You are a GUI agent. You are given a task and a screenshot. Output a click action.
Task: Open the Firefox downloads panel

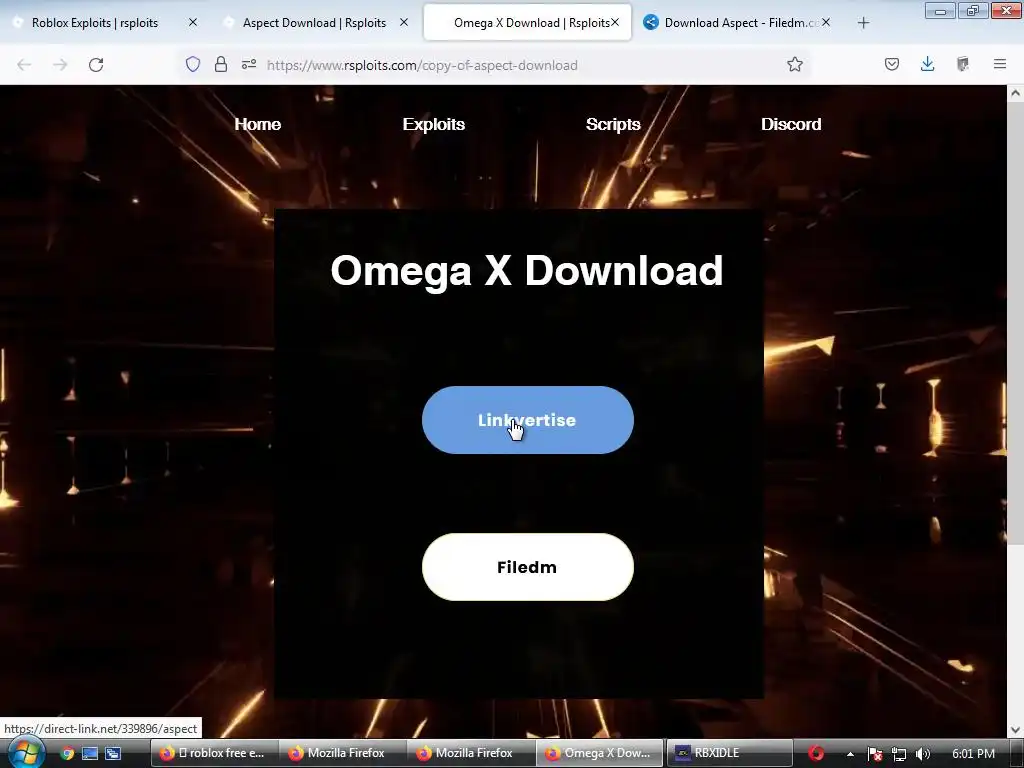[927, 64]
